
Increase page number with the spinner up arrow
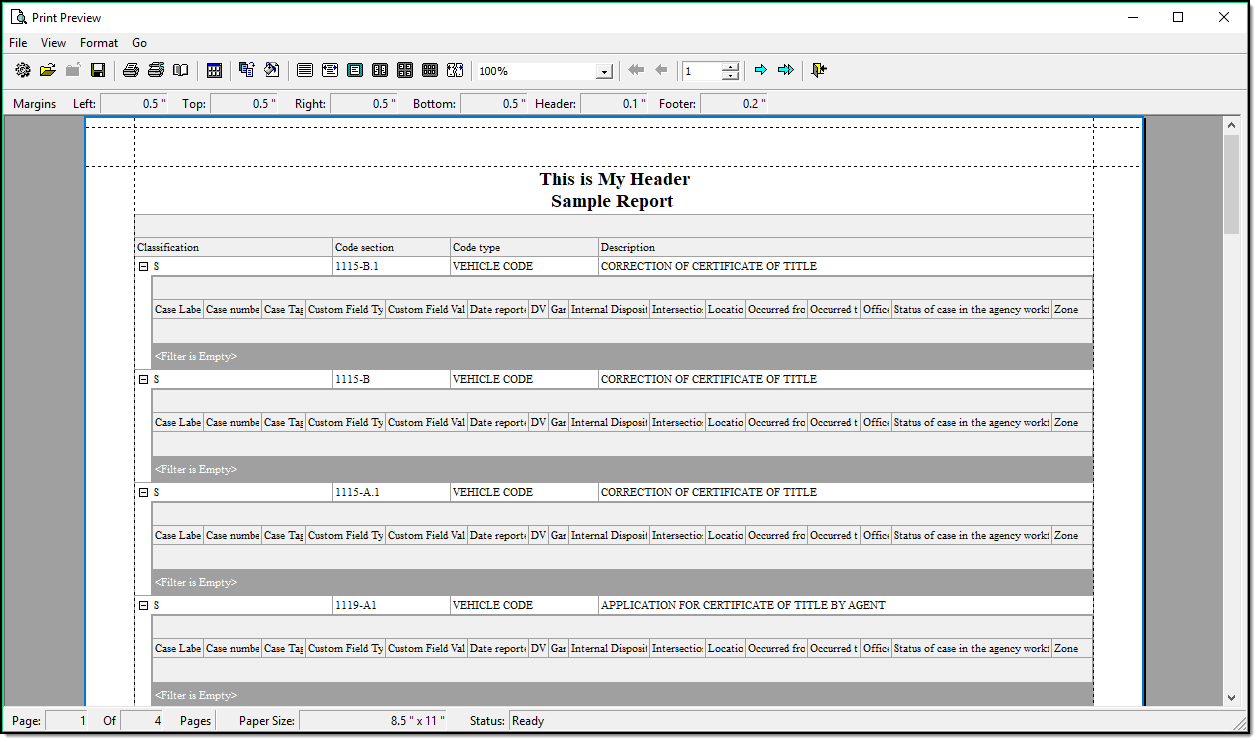click(x=731, y=66)
